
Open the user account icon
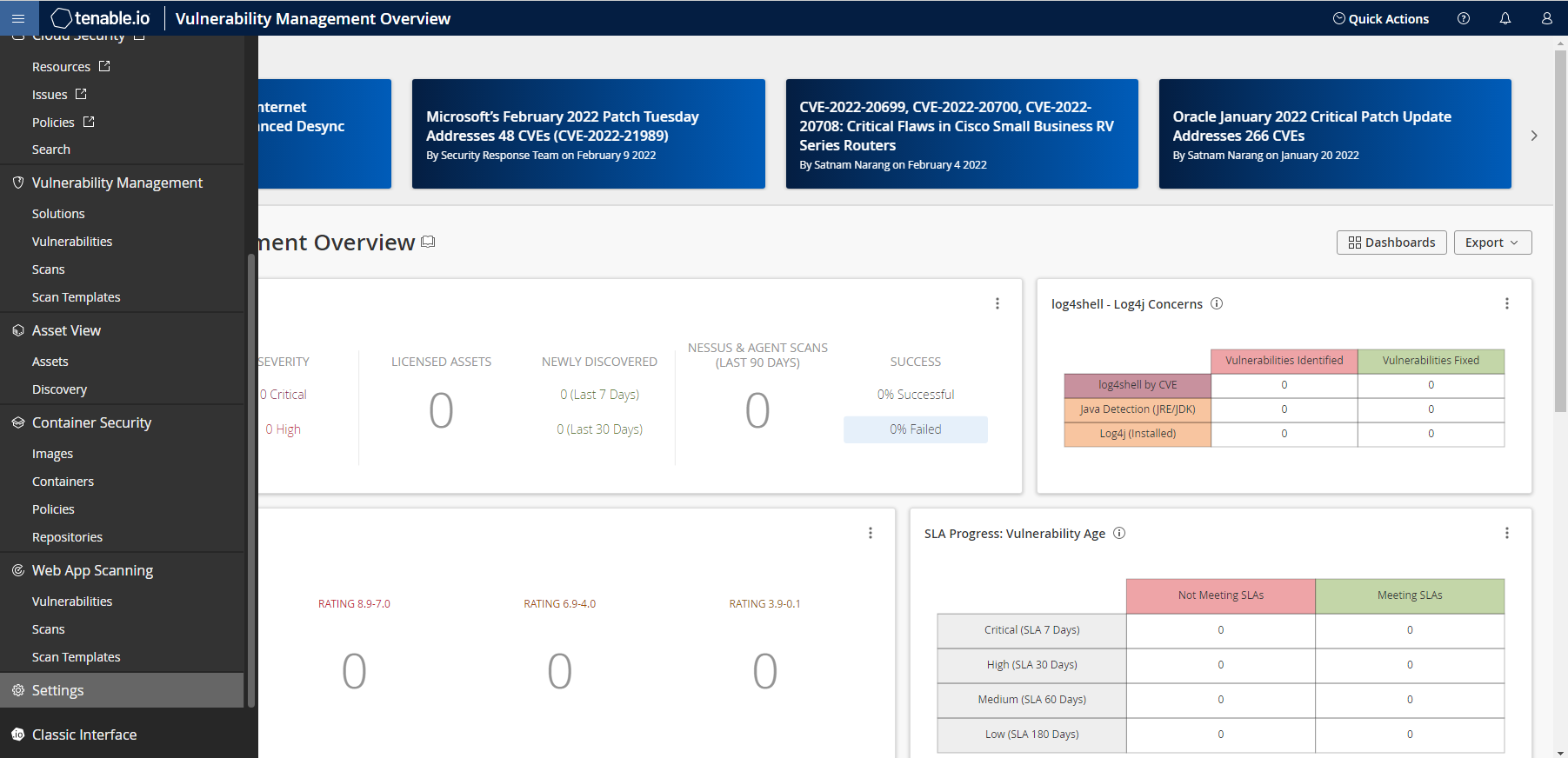coord(1547,18)
